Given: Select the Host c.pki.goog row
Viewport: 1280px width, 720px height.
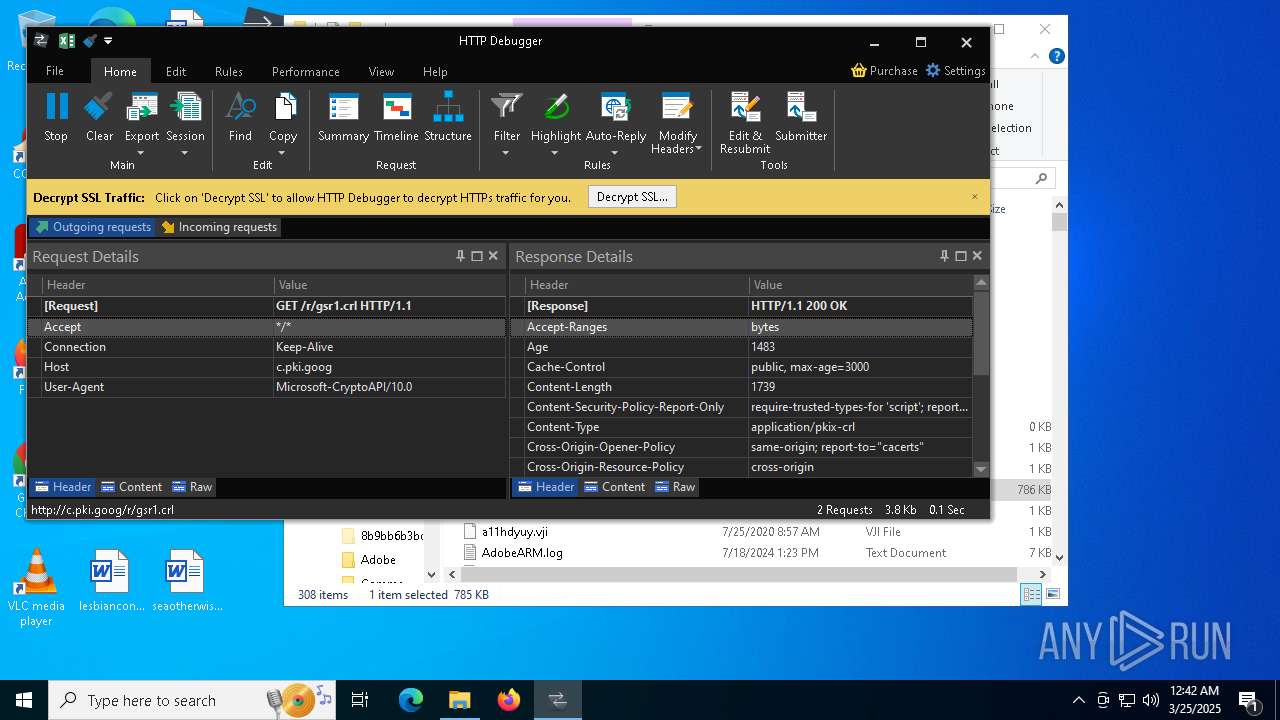Looking at the screenshot, I should [x=267, y=367].
